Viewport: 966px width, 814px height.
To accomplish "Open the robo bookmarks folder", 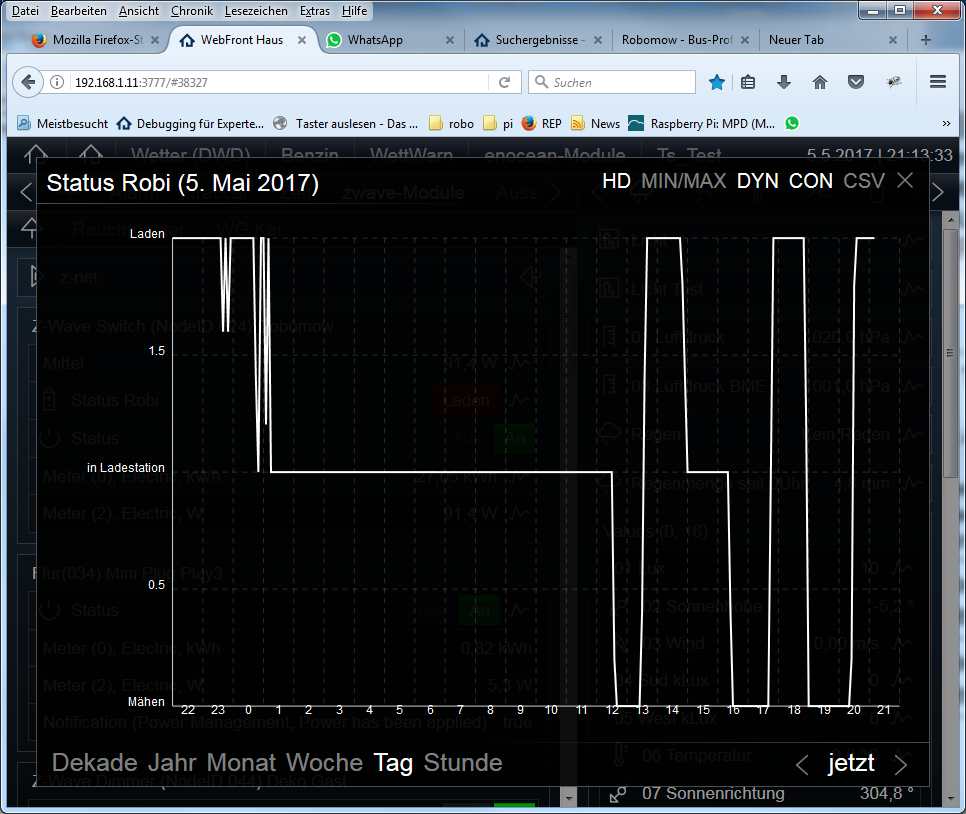I will click(x=451, y=124).
